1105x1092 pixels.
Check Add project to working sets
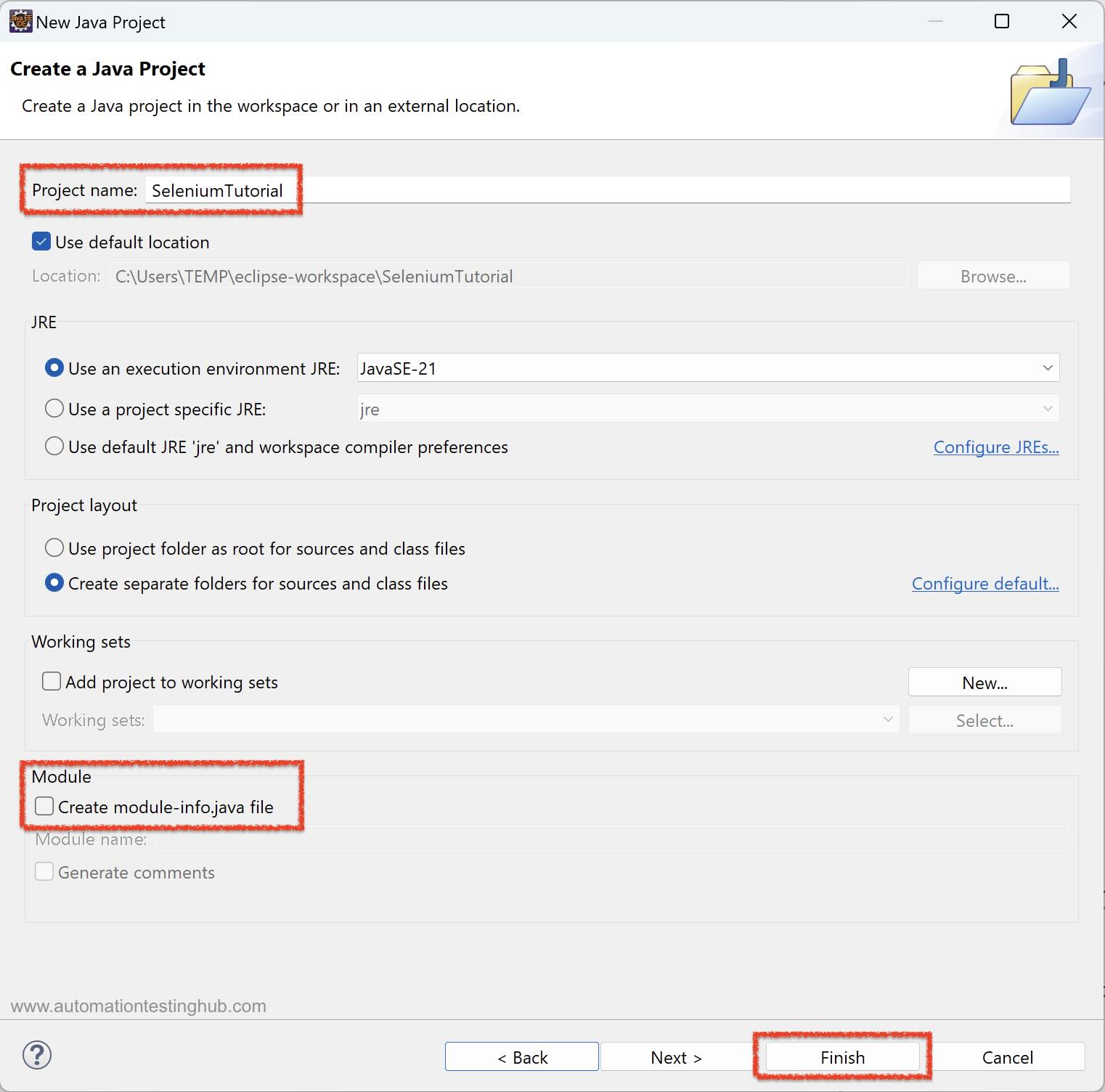pos(52,682)
